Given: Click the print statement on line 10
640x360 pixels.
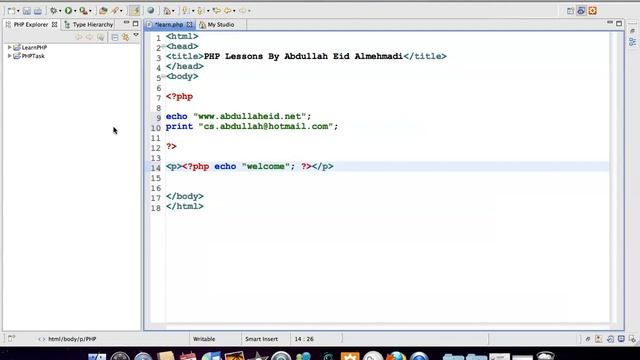Looking at the screenshot, I should 252,127.
